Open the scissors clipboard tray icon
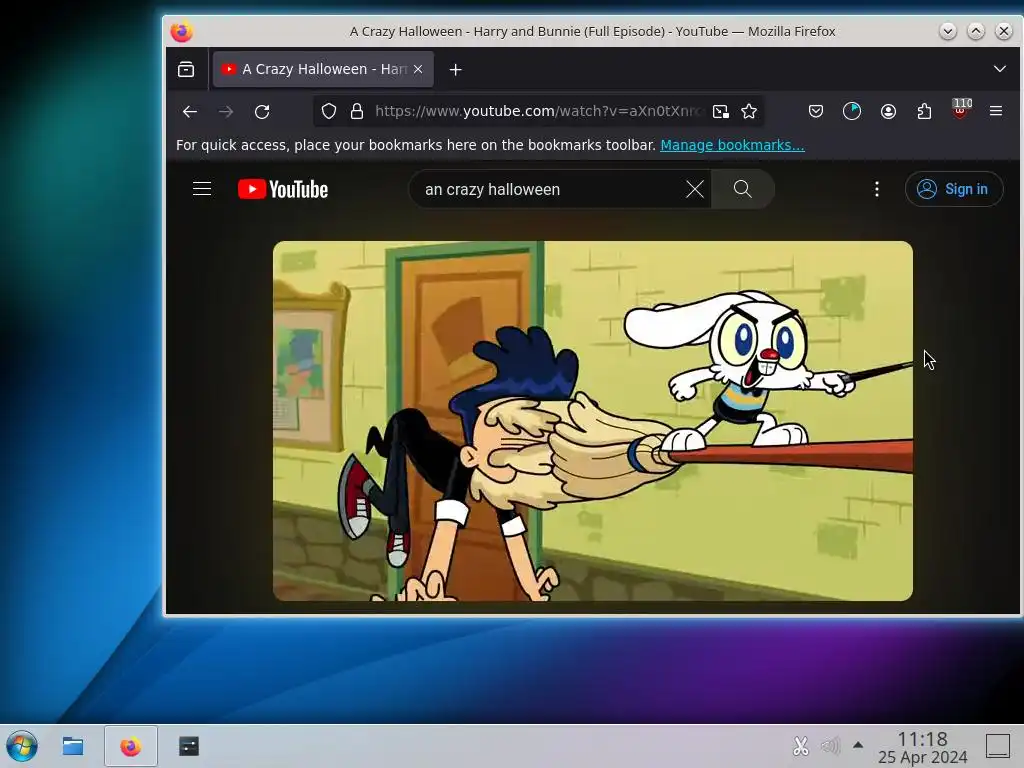The width and height of the screenshot is (1024, 768). (x=801, y=746)
